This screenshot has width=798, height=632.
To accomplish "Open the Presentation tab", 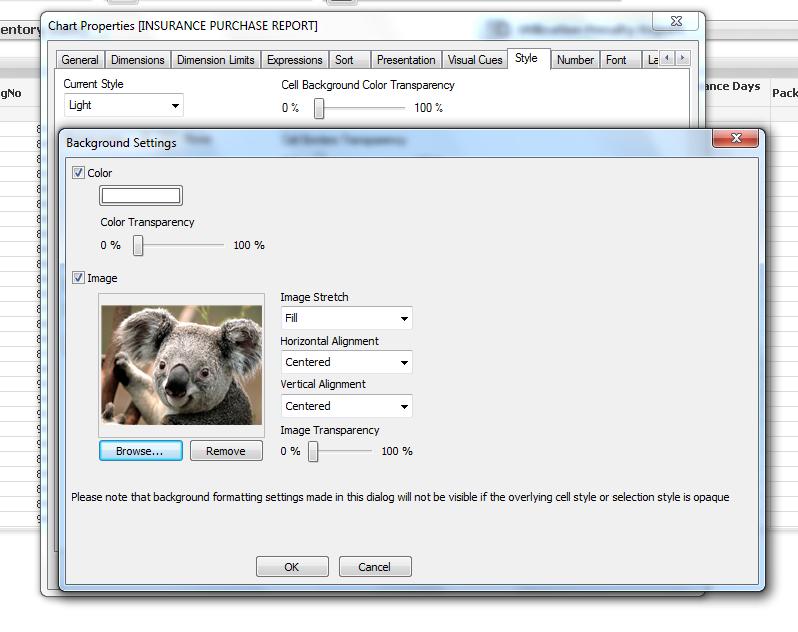I will tap(406, 60).
